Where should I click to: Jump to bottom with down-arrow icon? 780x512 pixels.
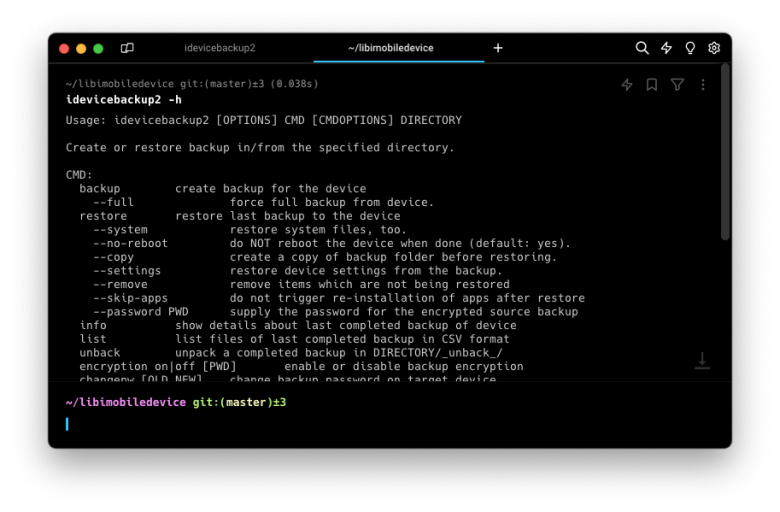pyautogui.click(x=701, y=361)
